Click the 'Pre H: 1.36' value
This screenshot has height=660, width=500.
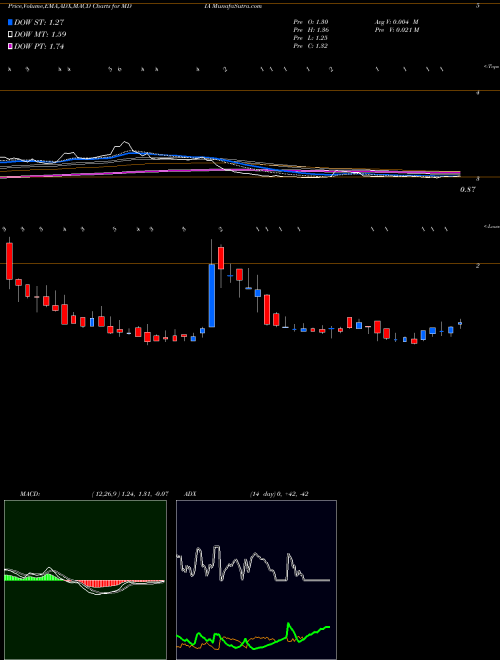[311, 30]
